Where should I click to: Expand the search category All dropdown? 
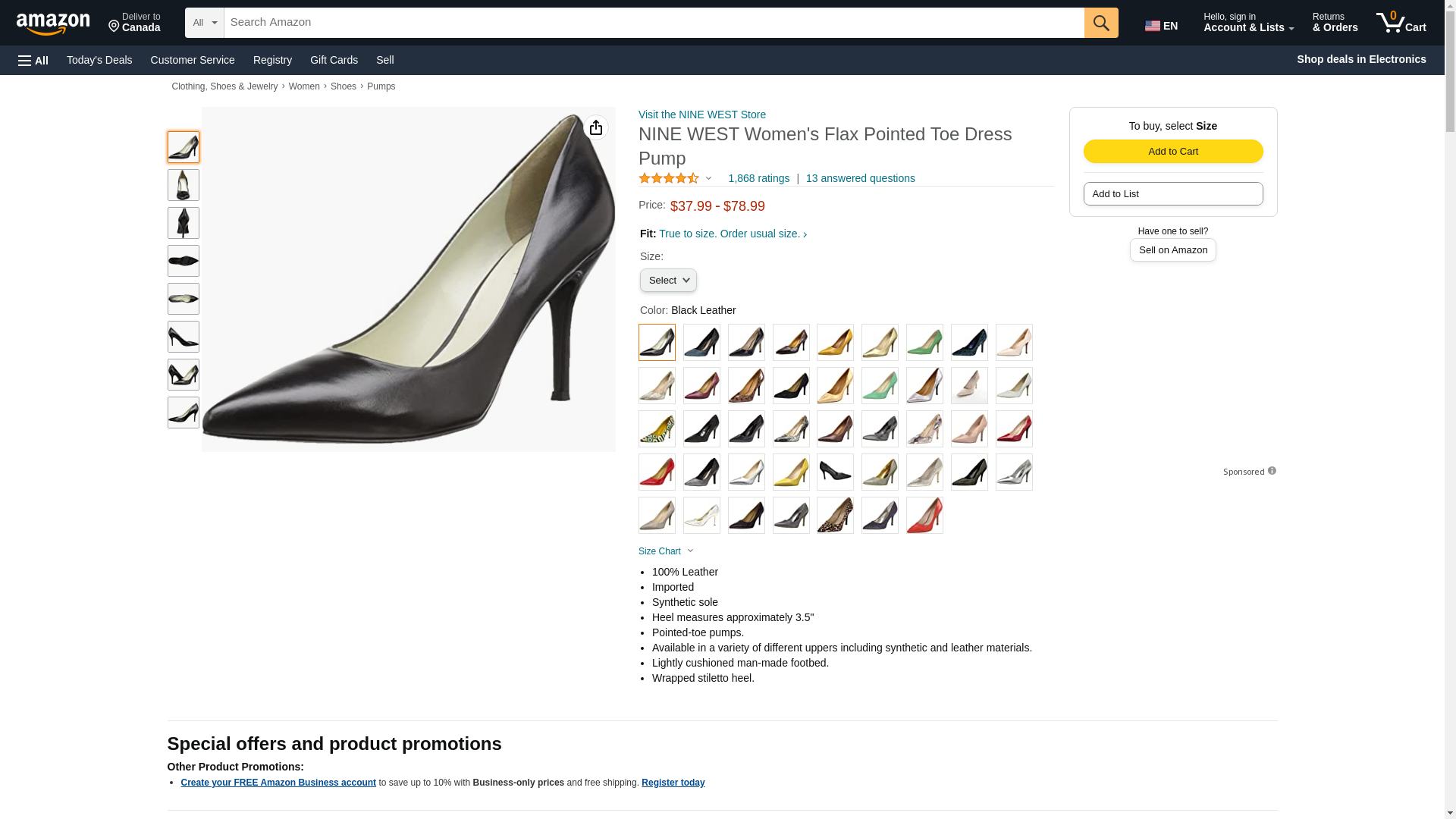[205, 23]
